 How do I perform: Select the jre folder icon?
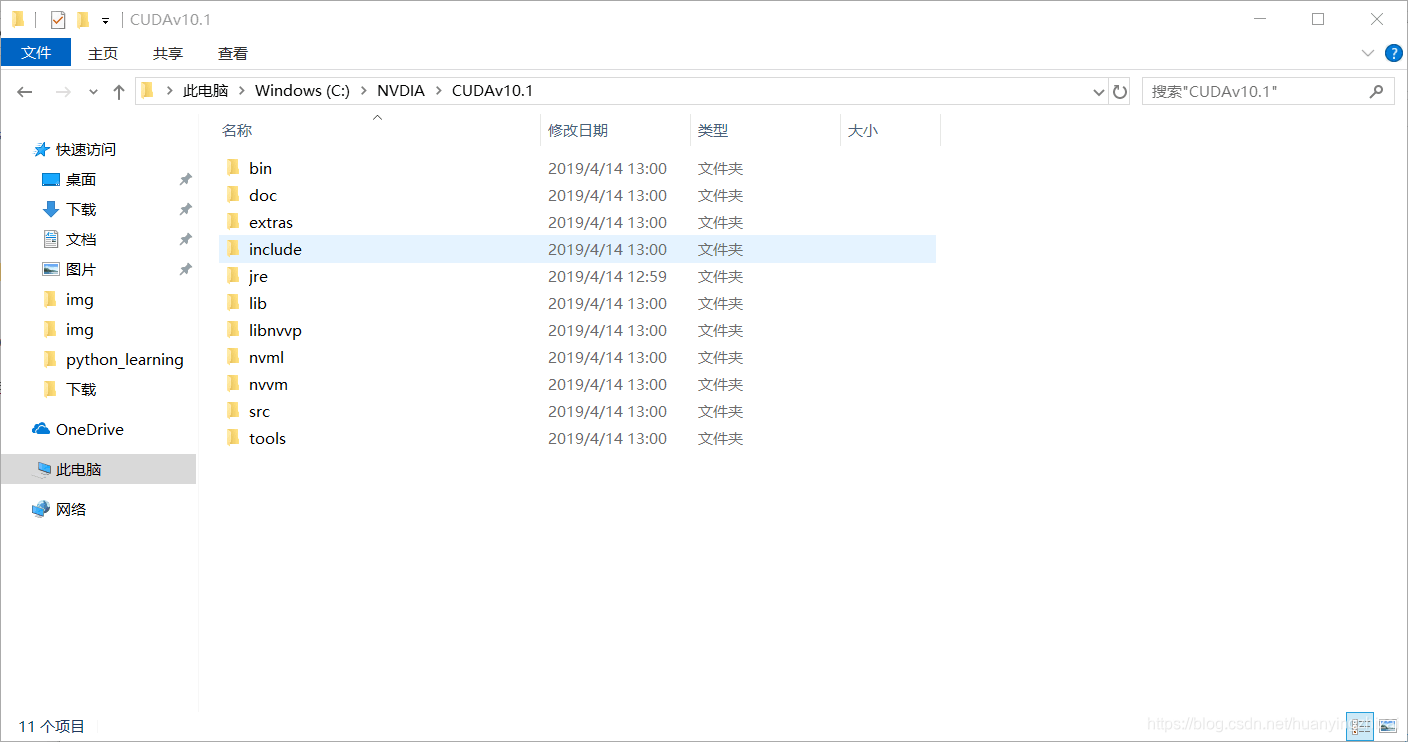click(233, 276)
